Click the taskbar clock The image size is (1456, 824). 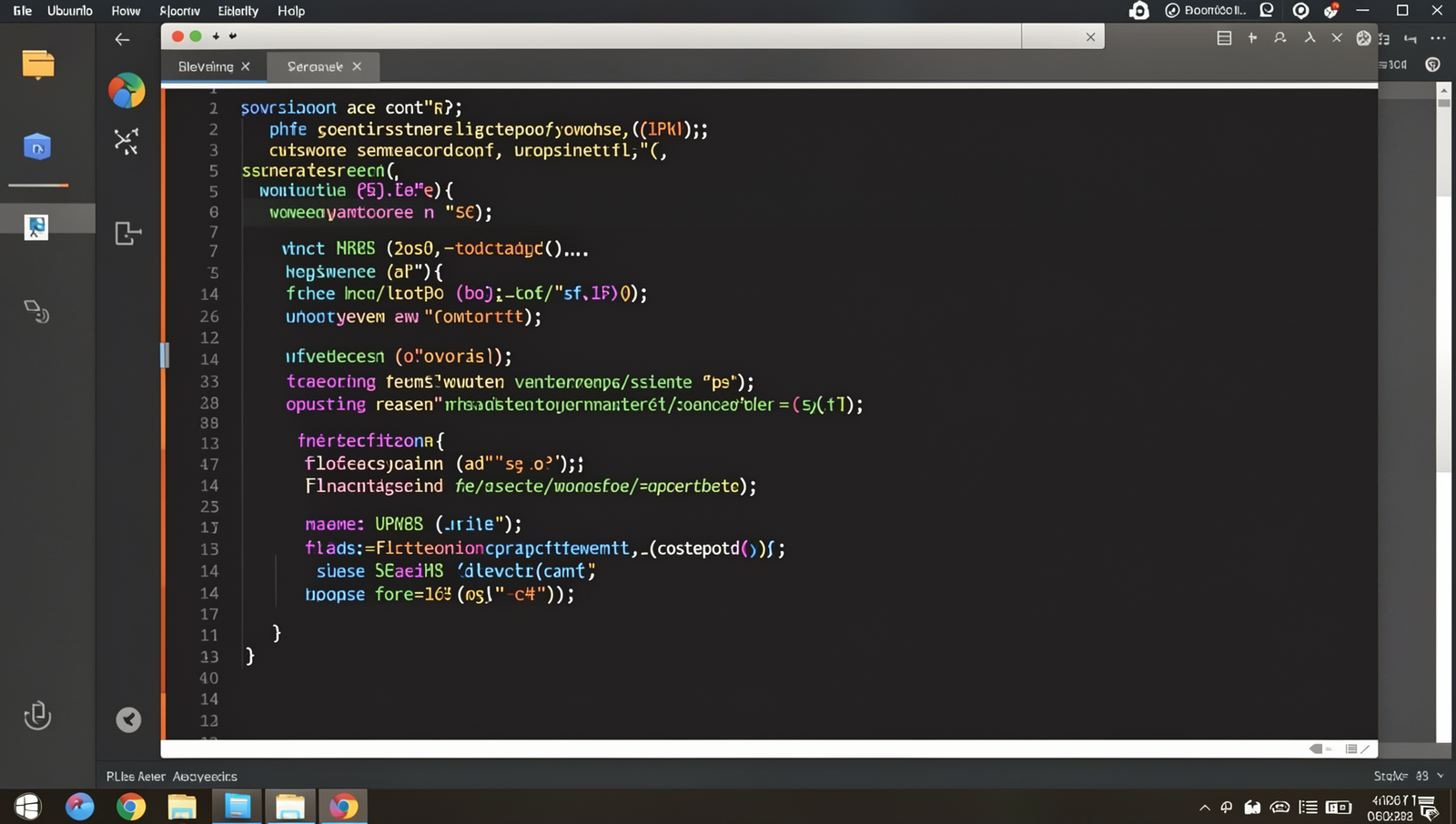tap(1390, 808)
